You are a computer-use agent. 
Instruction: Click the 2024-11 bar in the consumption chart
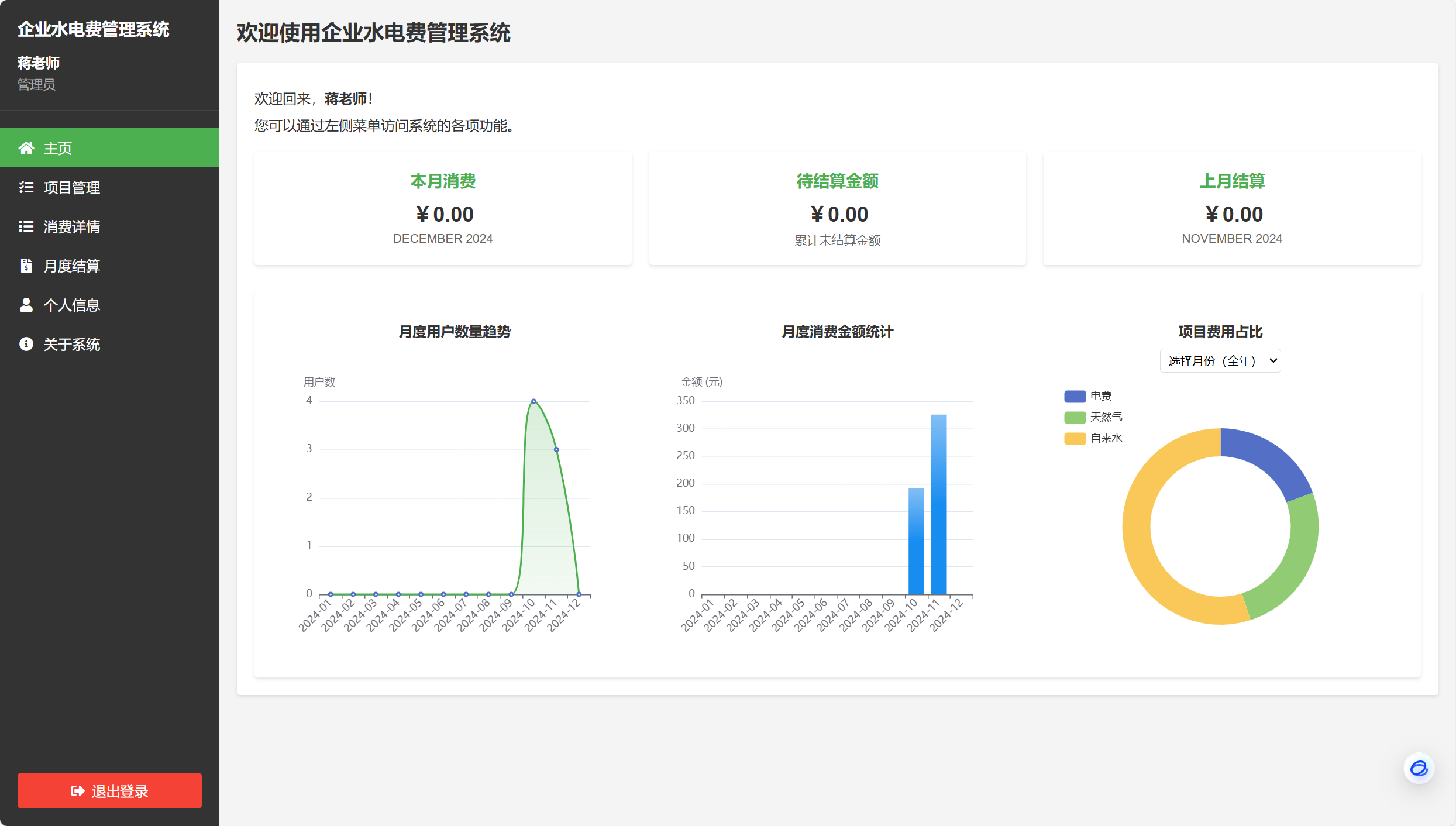pos(939,504)
